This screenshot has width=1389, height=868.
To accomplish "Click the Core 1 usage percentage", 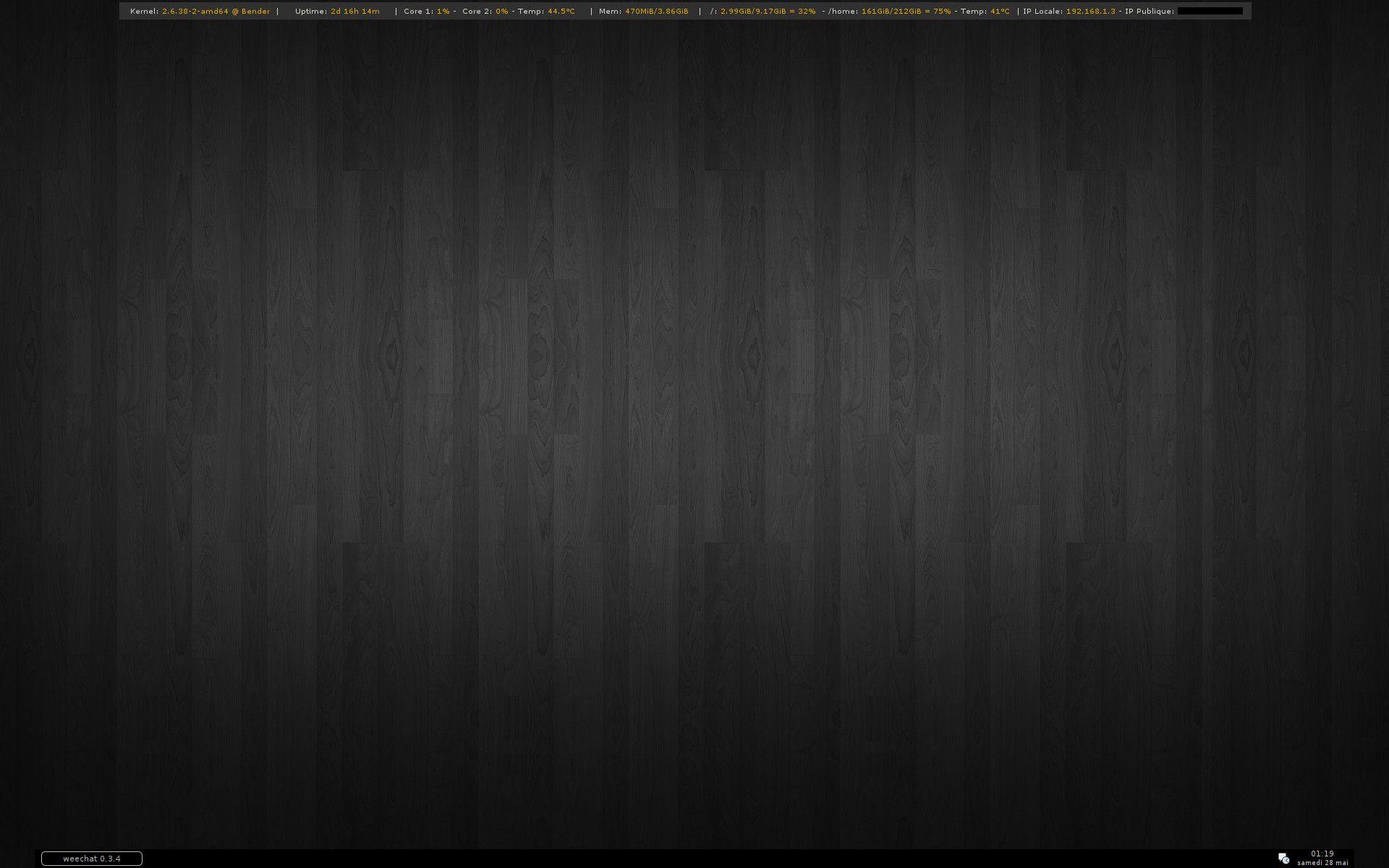I will (x=442, y=11).
